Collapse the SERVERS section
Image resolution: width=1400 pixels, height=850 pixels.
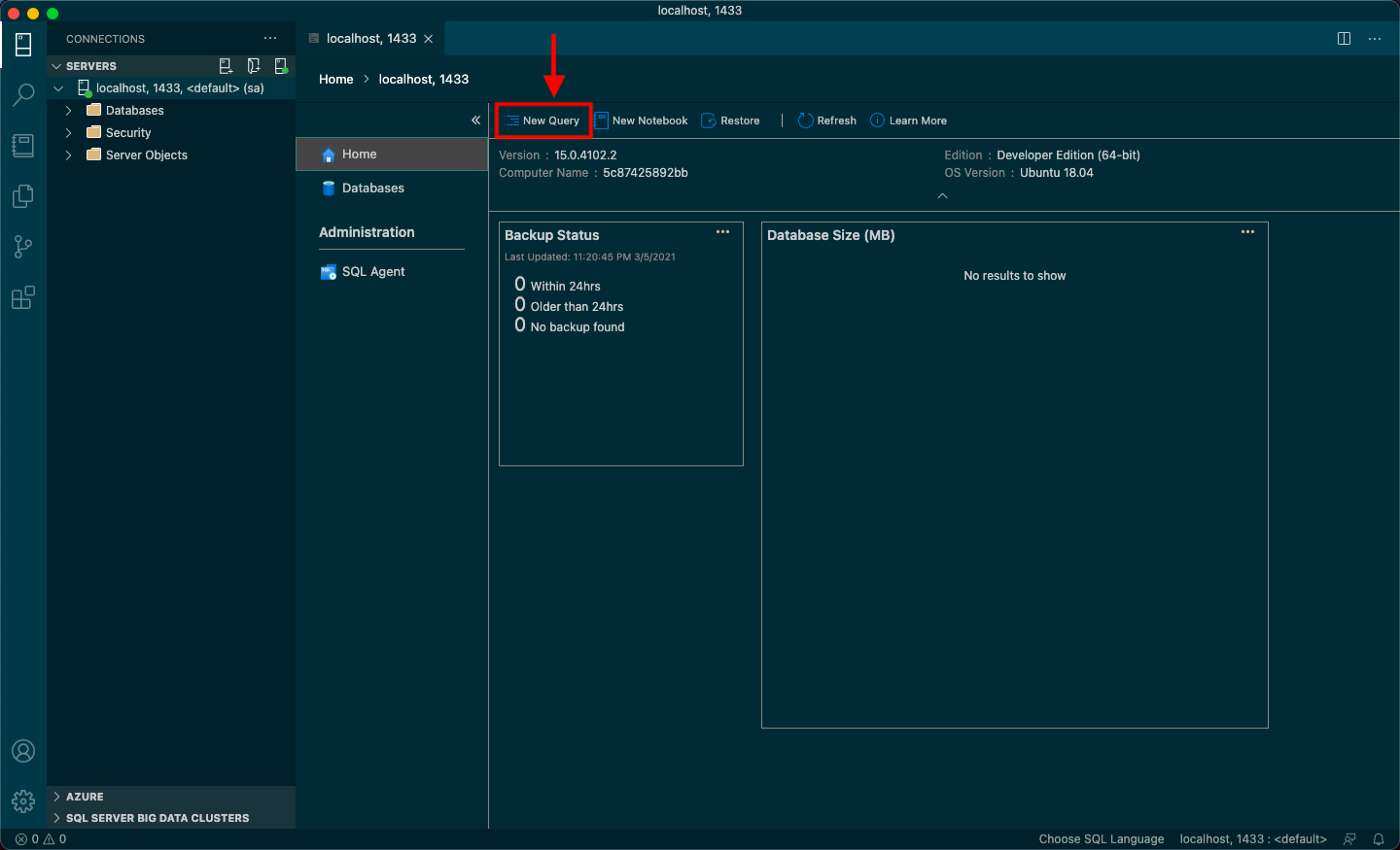(57, 66)
